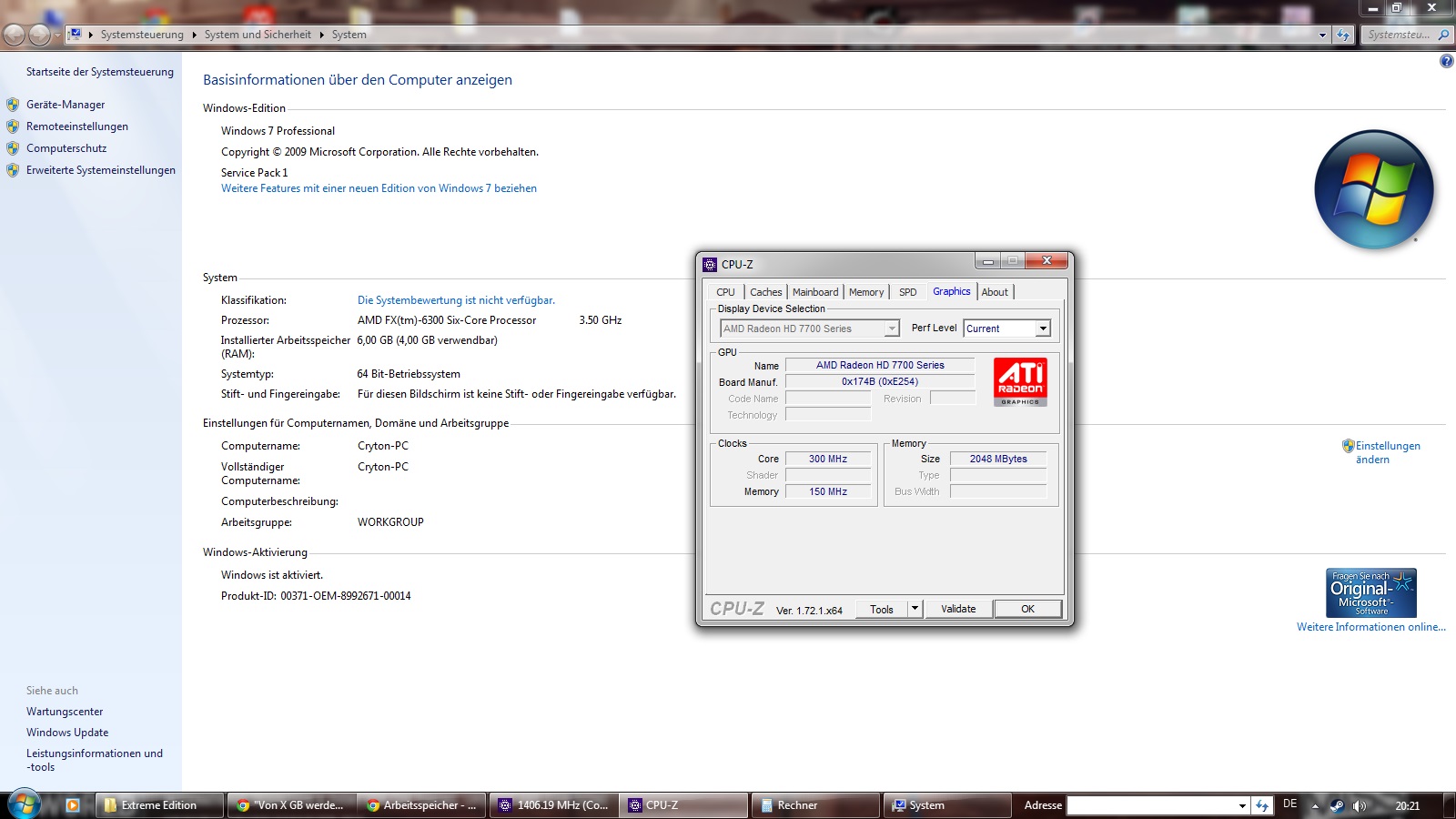Click the blue help question mark icon
The height and width of the screenshot is (819, 1456).
(x=1446, y=61)
